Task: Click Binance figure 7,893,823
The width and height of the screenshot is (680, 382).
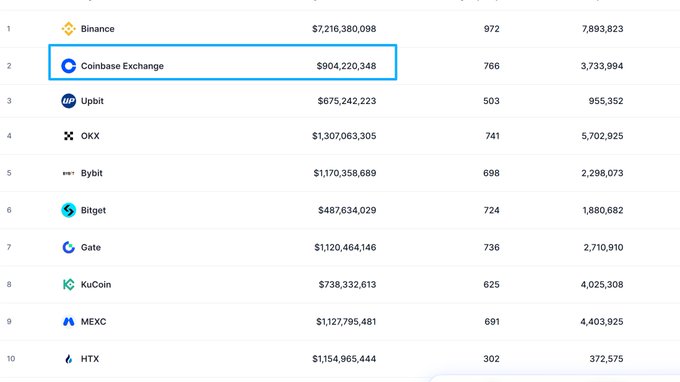Action: point(602,29)
